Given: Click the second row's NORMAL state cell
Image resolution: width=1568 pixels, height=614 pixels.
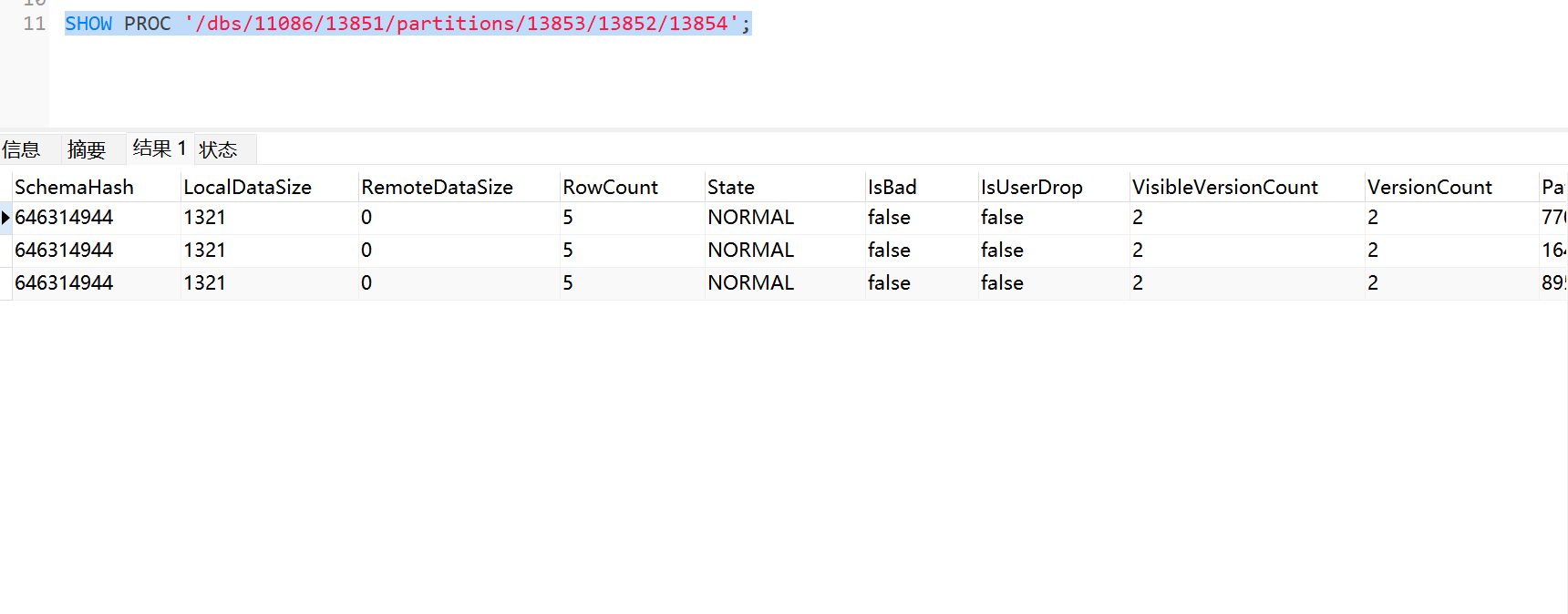Looking at the screenshot, I should tap(751, 251).
